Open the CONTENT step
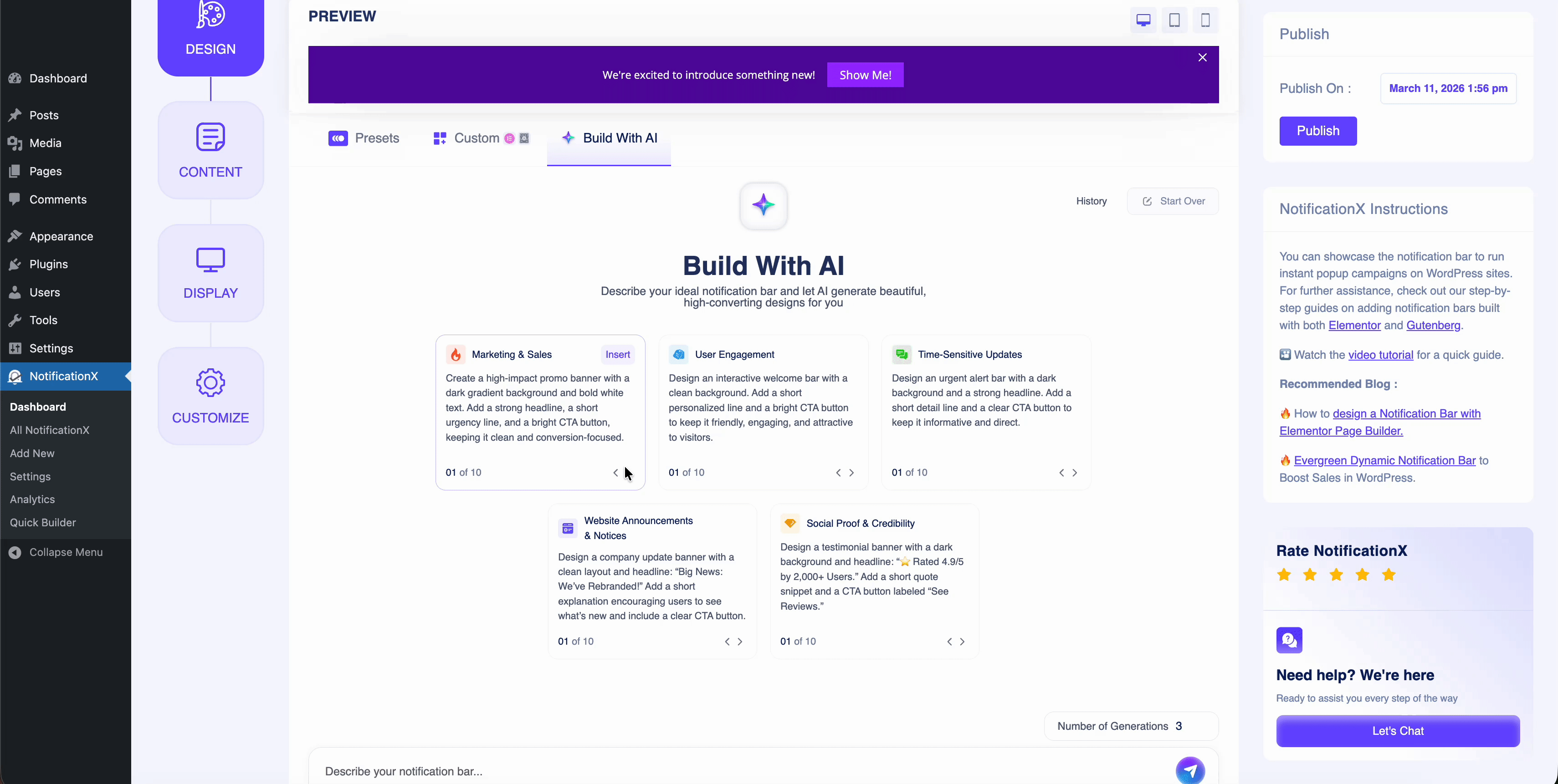1558x784 pixels. click(210, 150)
